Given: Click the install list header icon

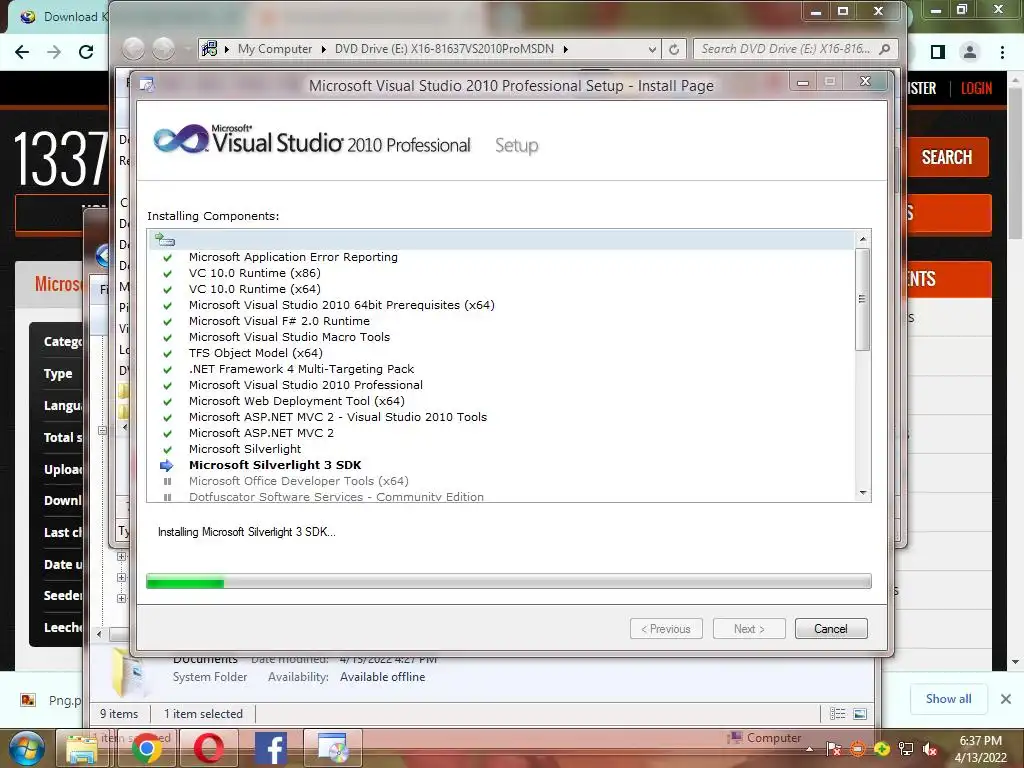Looking at the screenshot, I should coord(165,240).
